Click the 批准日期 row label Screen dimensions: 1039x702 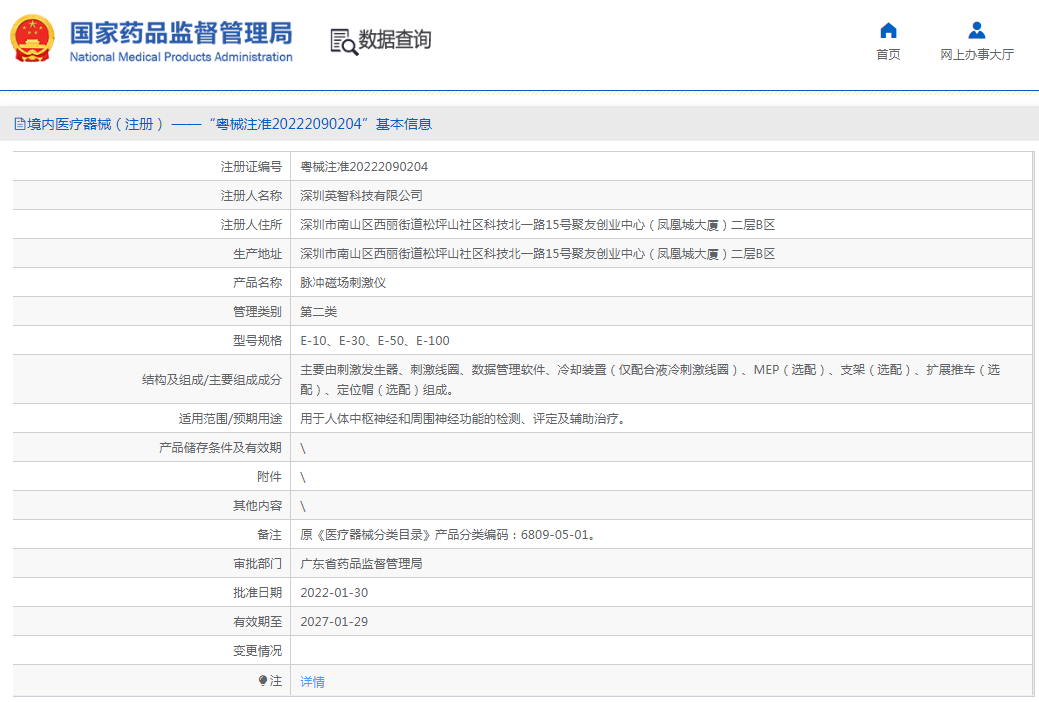pos(257,593)
